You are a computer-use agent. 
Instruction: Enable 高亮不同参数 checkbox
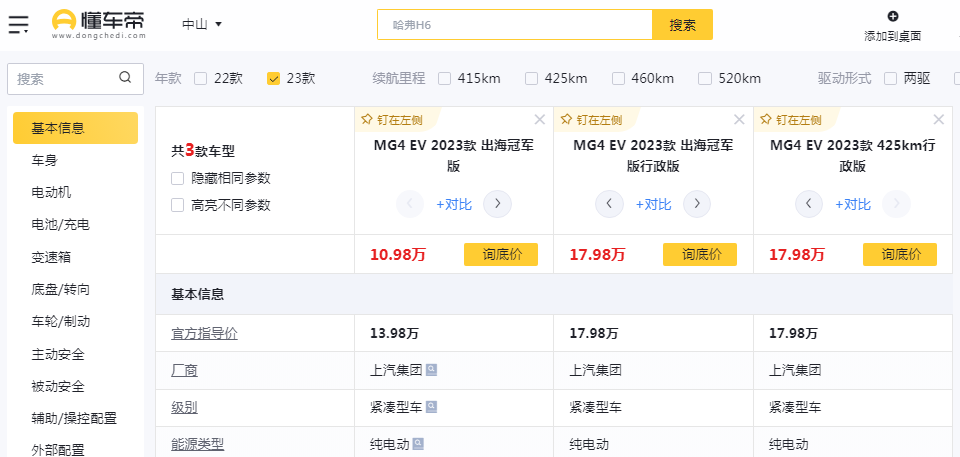[178, 205]
